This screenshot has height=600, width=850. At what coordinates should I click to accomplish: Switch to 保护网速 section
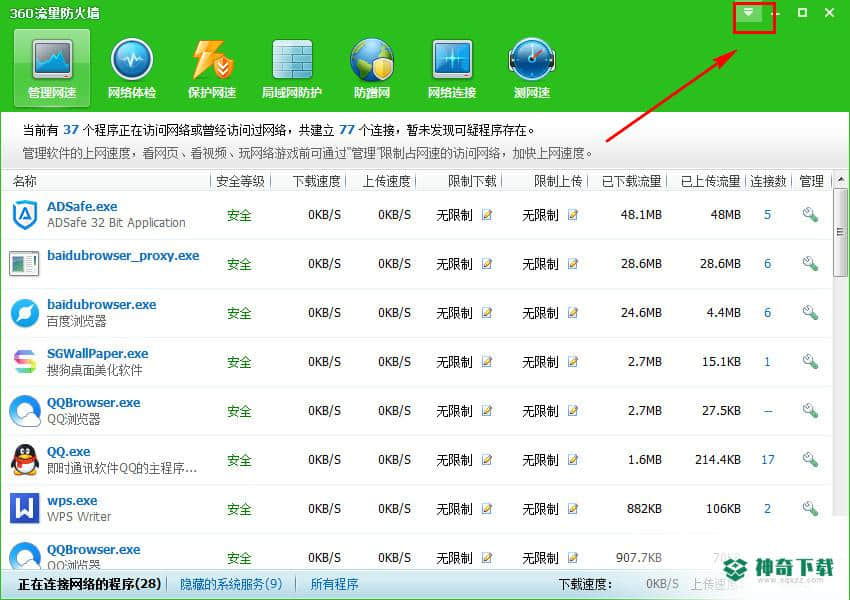pos(211,68)
